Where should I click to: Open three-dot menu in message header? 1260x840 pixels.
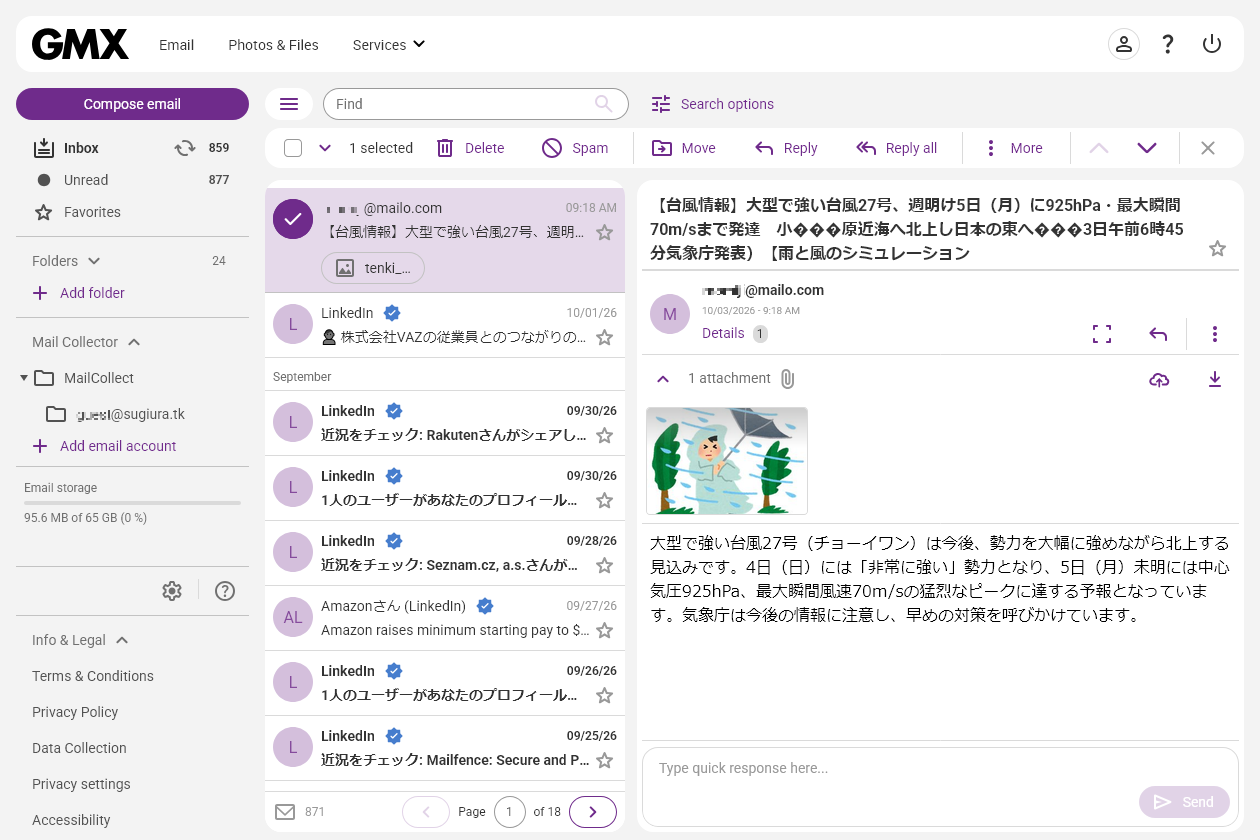coord(1215,334)
